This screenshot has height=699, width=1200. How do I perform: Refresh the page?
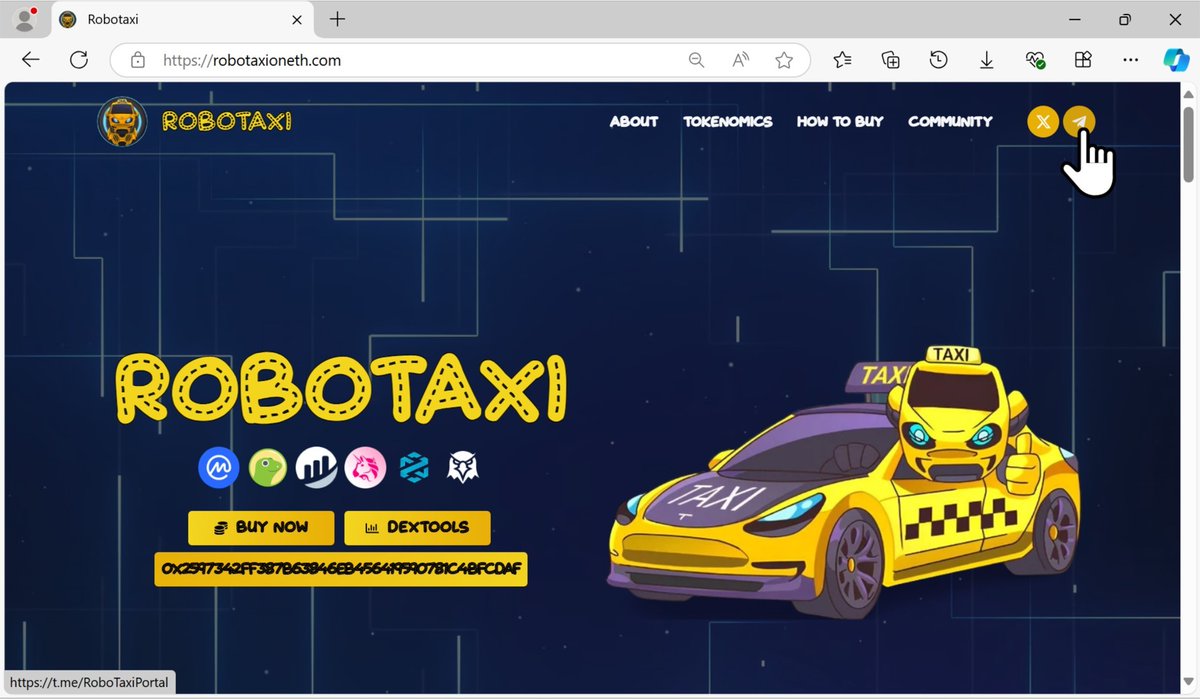tap(79, 60)
